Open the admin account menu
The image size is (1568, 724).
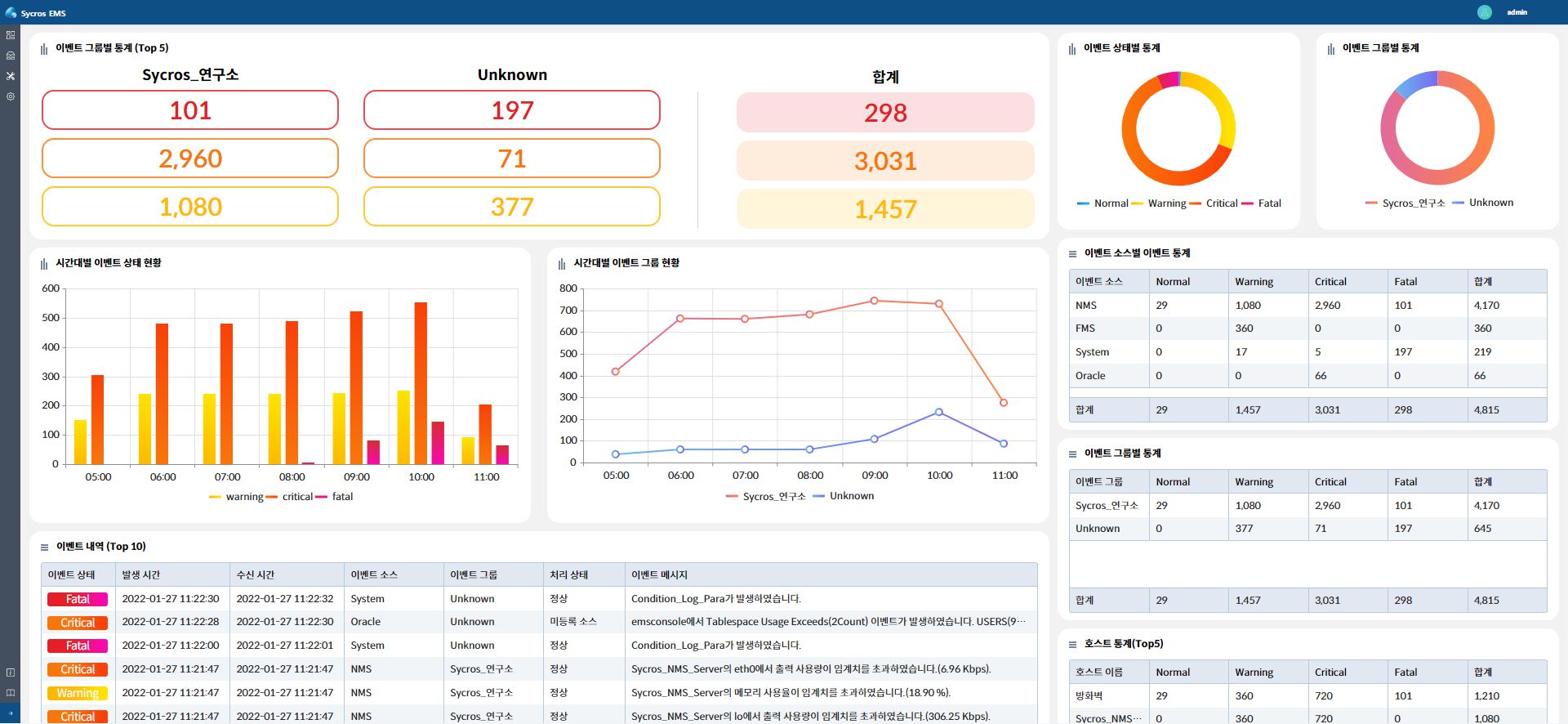pyautogui.click(x=1517, y=12)
